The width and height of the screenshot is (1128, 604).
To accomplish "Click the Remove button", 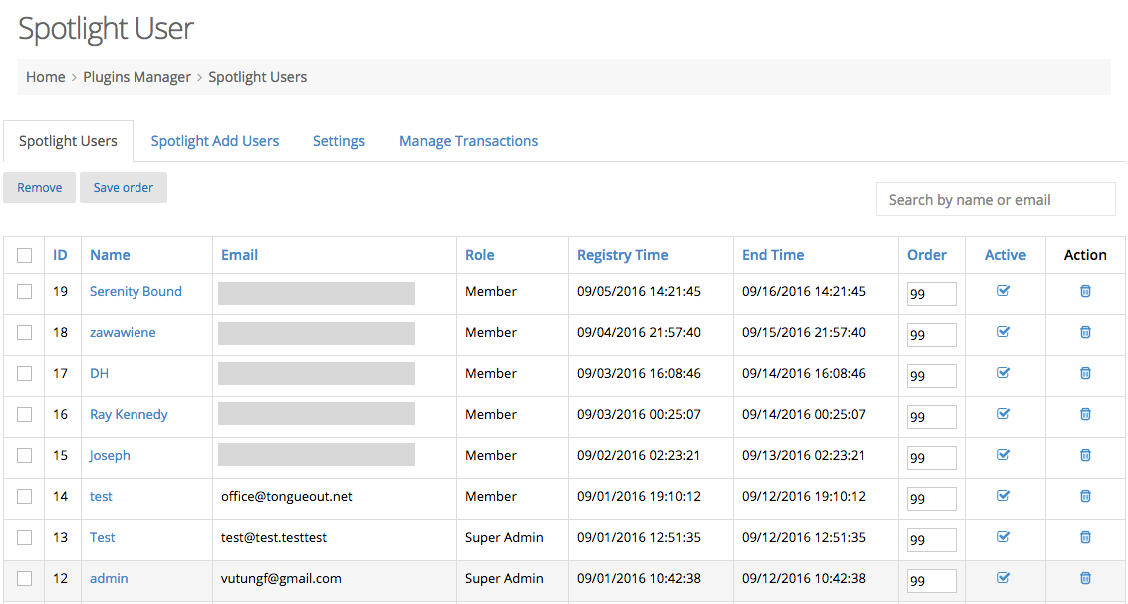I will pyautogui.click(x=40, y=188).
